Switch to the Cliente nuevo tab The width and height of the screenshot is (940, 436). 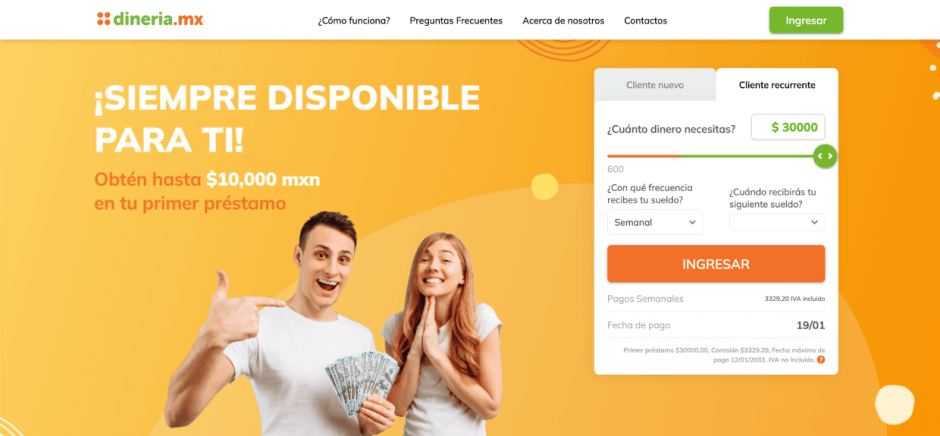click(x=655, y=85)
